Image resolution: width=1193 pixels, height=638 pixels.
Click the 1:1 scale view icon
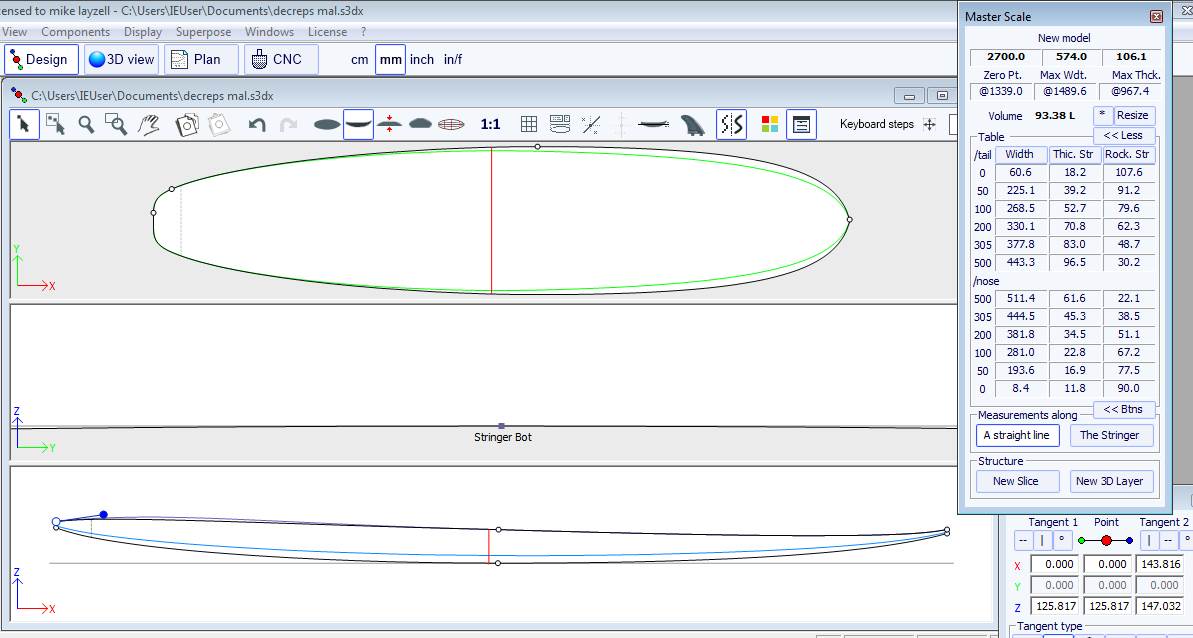(x=490, y=125)
